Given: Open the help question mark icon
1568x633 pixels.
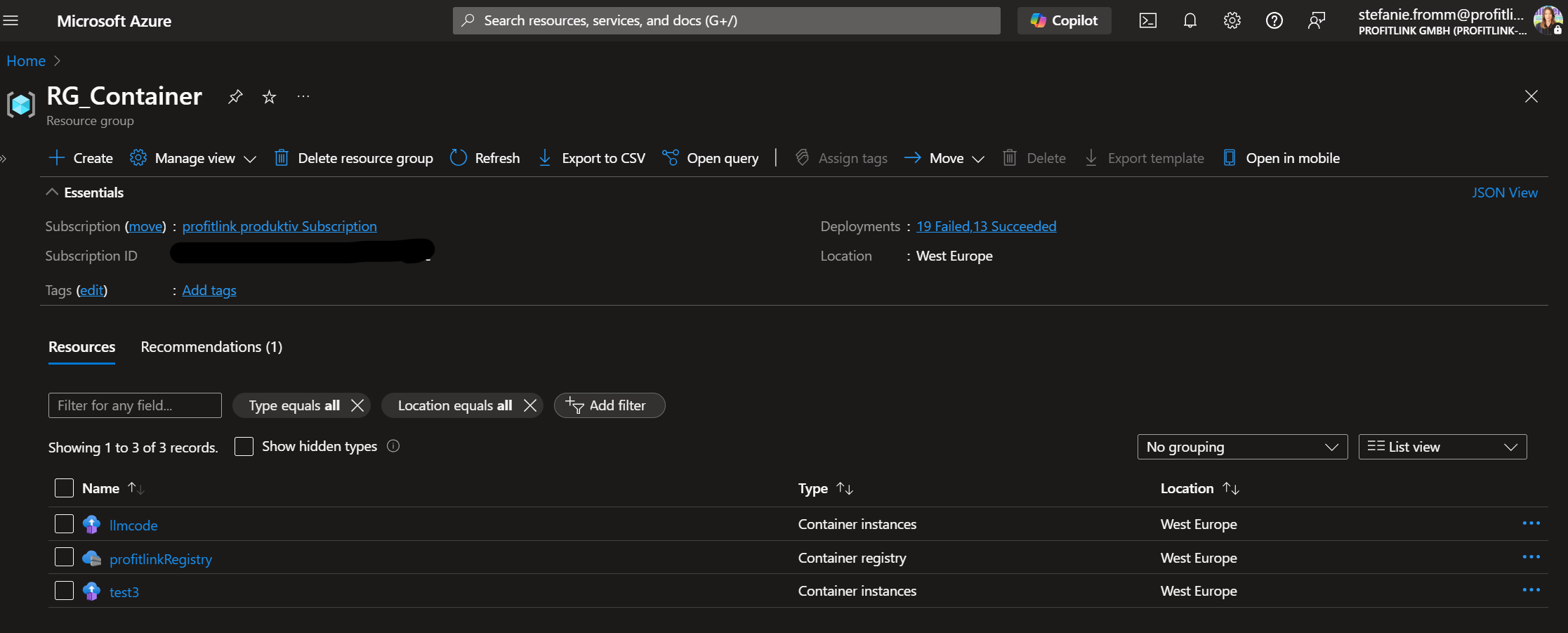Looking at the screenshot, I should pos(1274,20).
